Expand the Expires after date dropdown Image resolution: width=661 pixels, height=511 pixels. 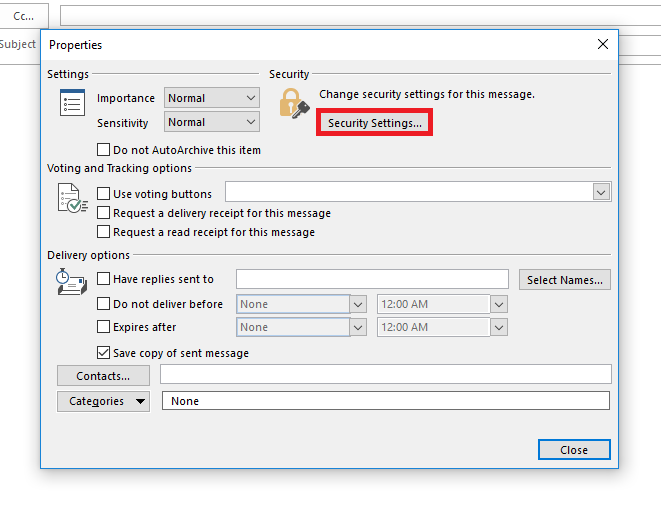click(x=358, y=327)
